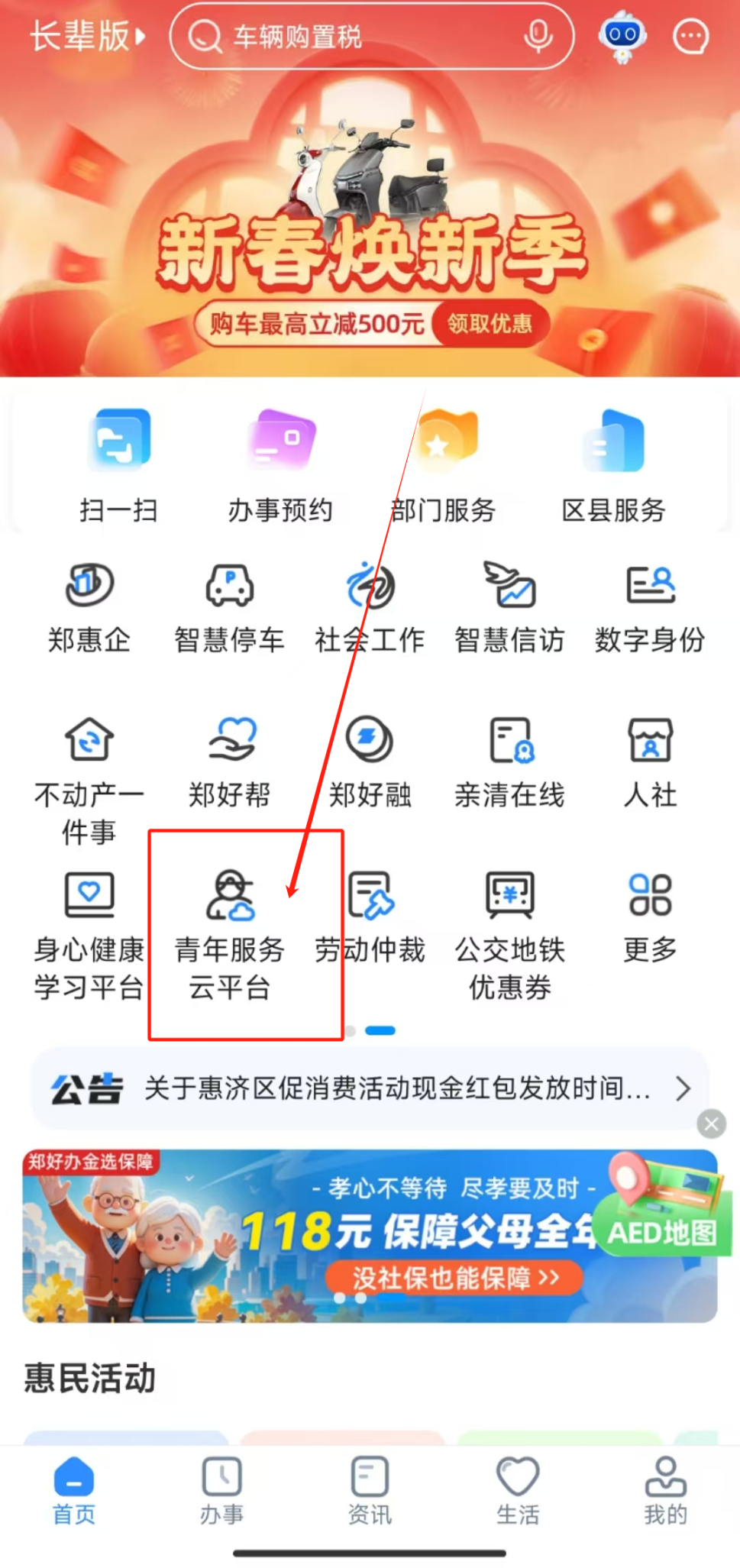Screen dimensions: 740x1568
Task: Open the 生活 tab
Action: pyautogui.click(x=518, y=1491)
